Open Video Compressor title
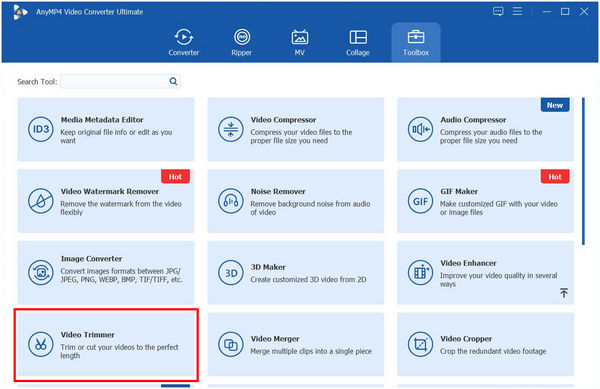Screen dimensions: 600x389 tap(283, 120)
